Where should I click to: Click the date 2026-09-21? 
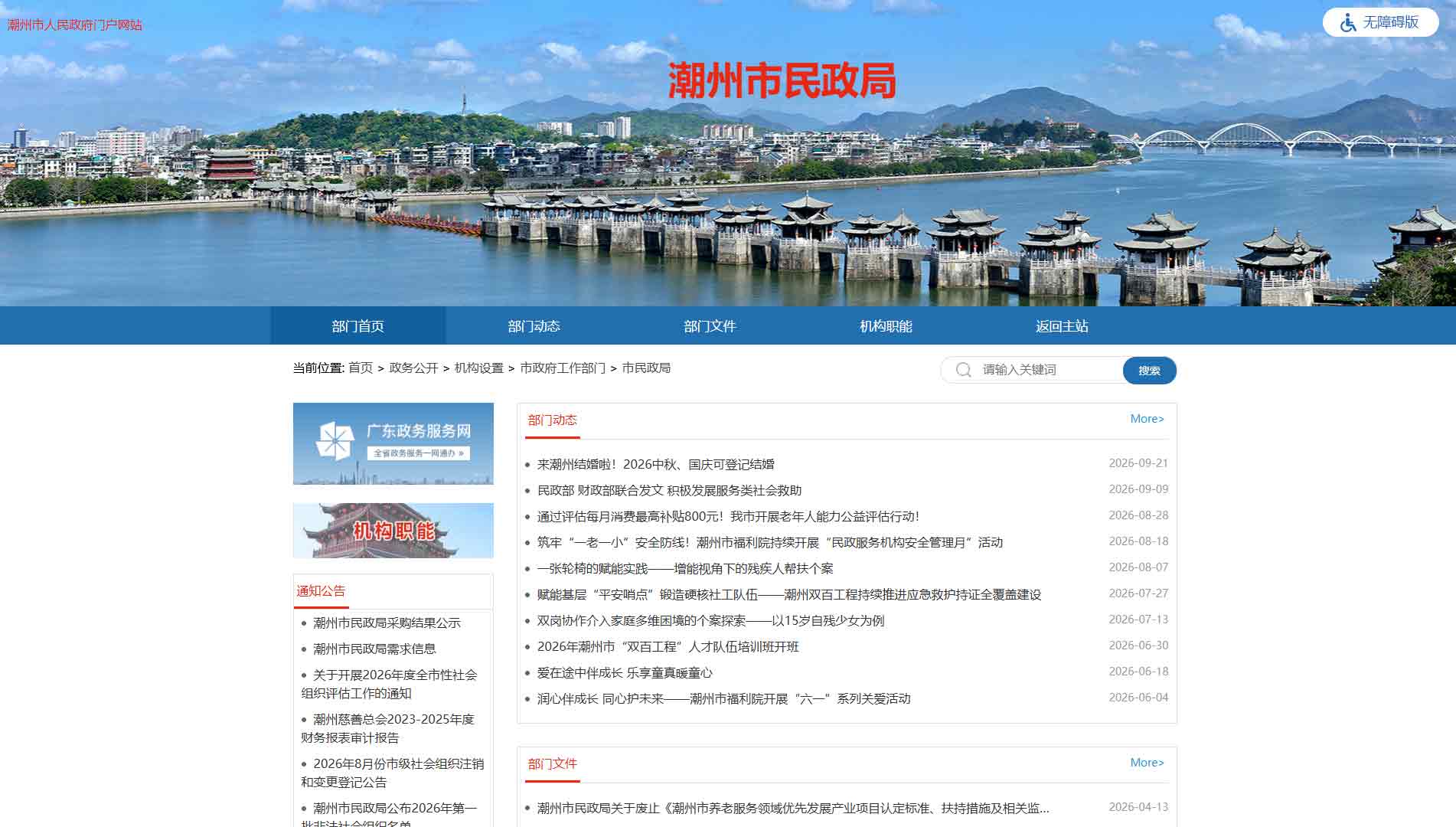(x=1138, y=463)
